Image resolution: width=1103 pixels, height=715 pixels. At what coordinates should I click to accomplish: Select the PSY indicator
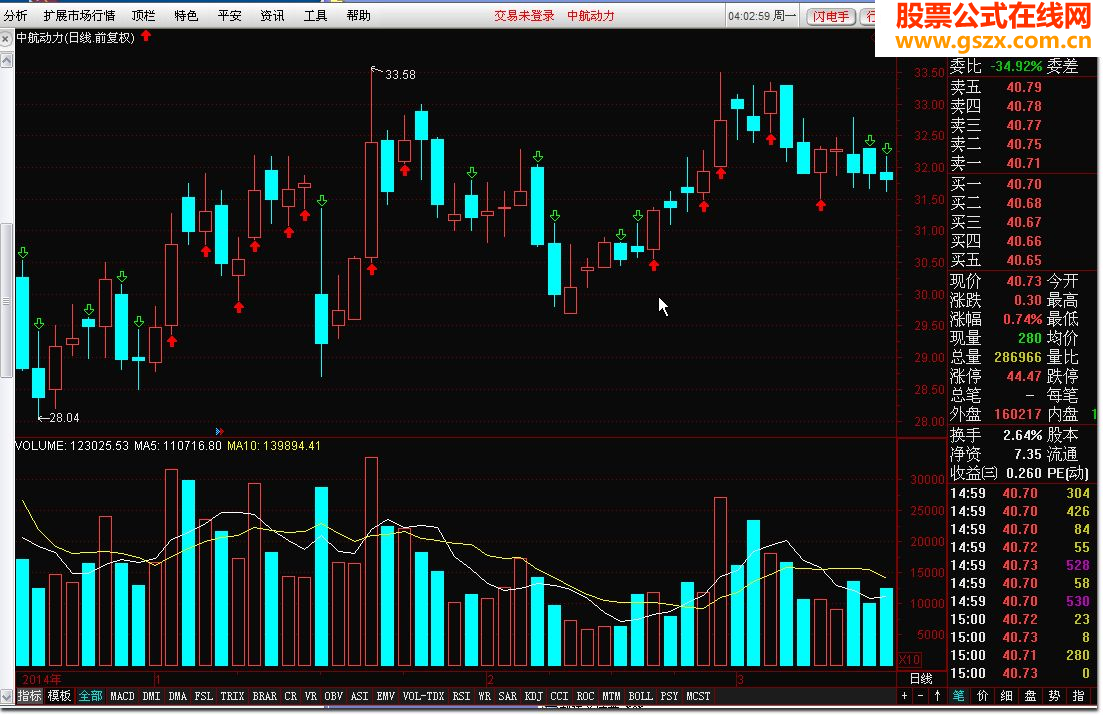[670, 696]
